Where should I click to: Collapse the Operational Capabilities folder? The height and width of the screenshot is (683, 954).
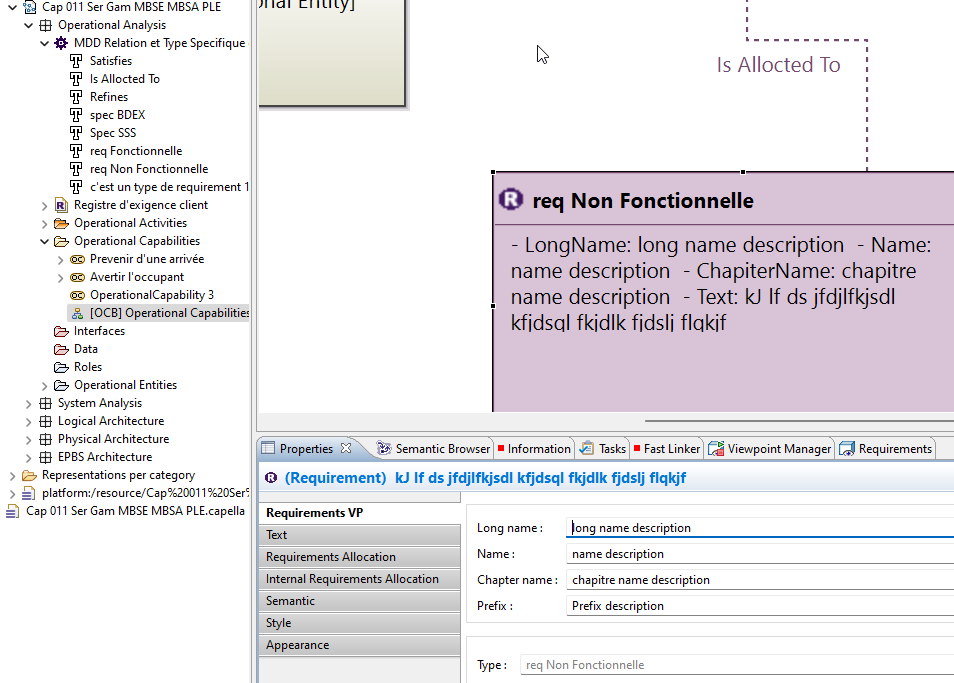coord(45,241)
